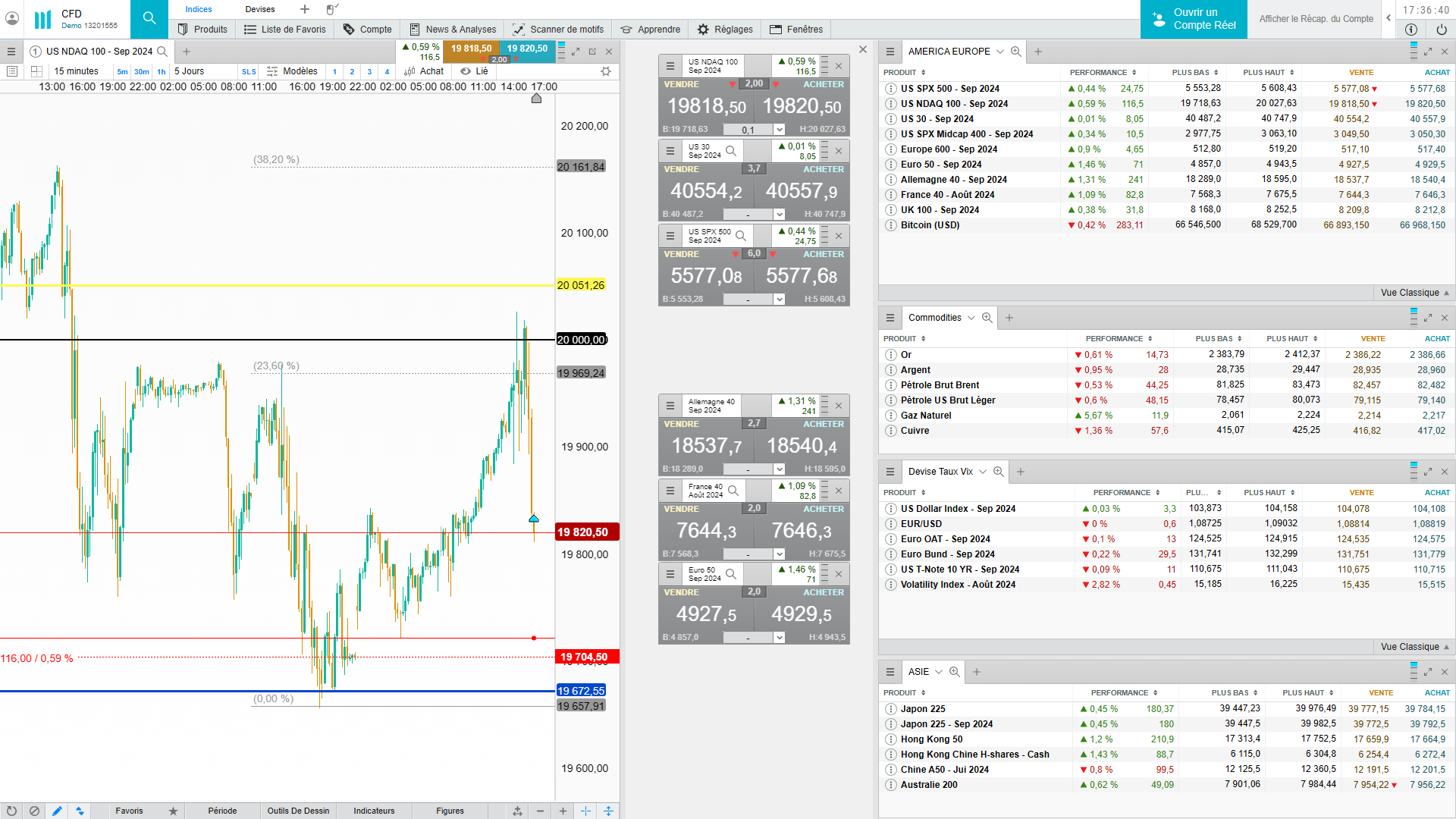Select the 30m timeframe shortcut

point(142,72)
